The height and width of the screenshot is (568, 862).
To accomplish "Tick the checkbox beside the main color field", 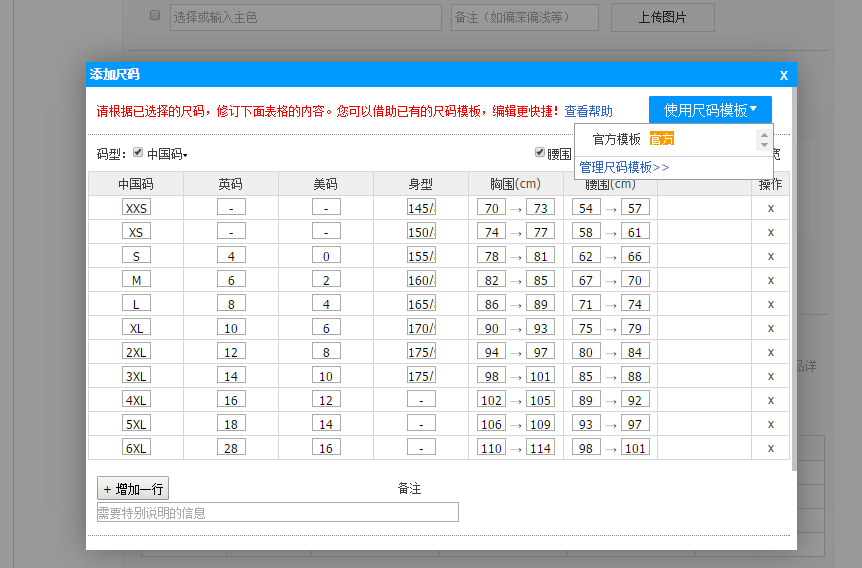I will pos(155,16).
